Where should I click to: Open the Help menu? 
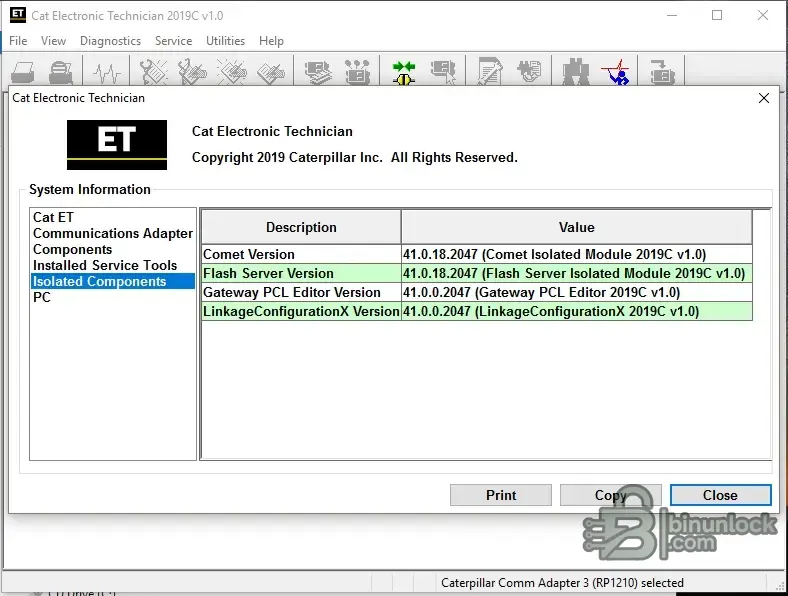271,41
